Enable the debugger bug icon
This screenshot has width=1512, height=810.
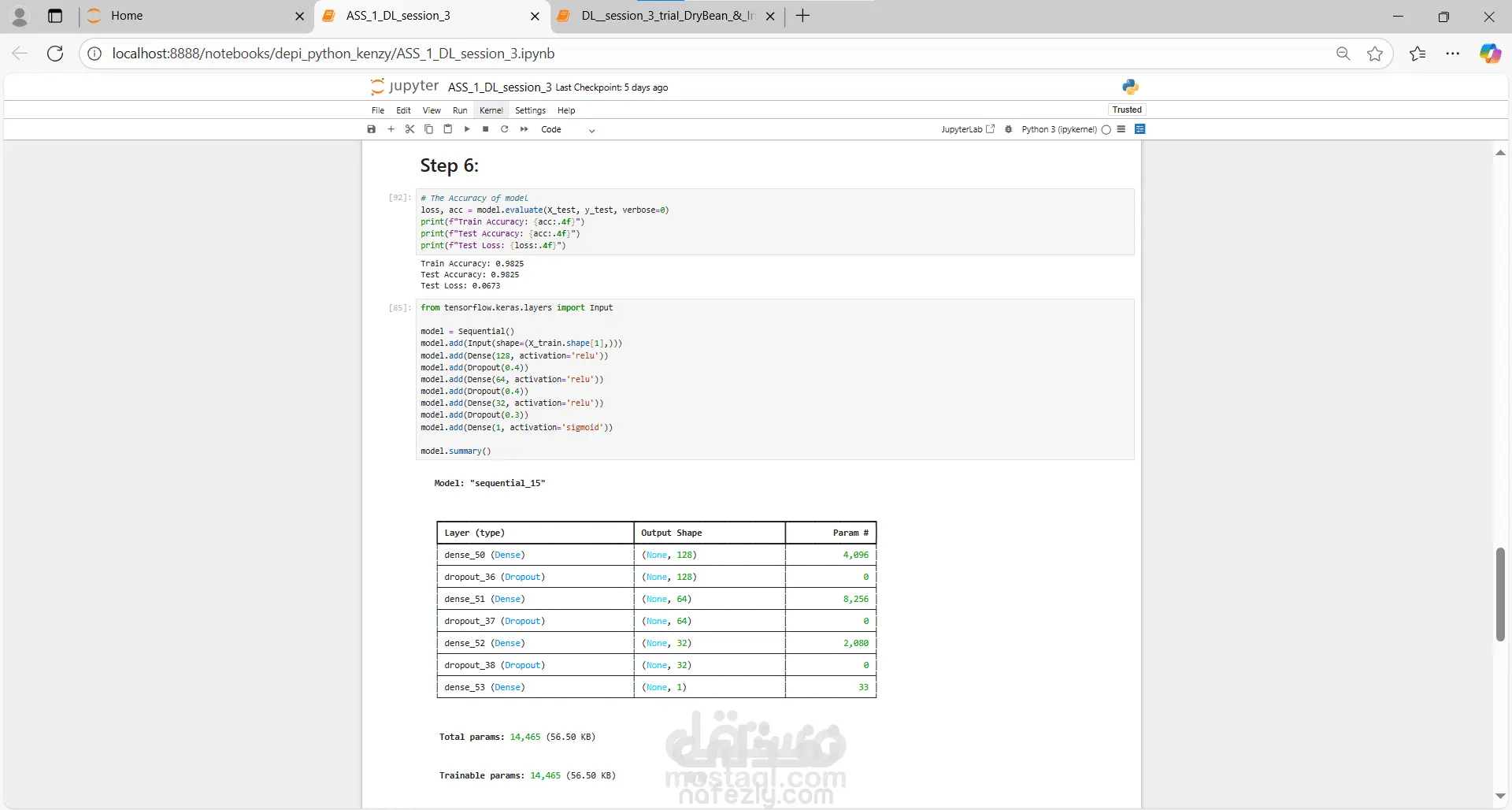pos(1008,129)
